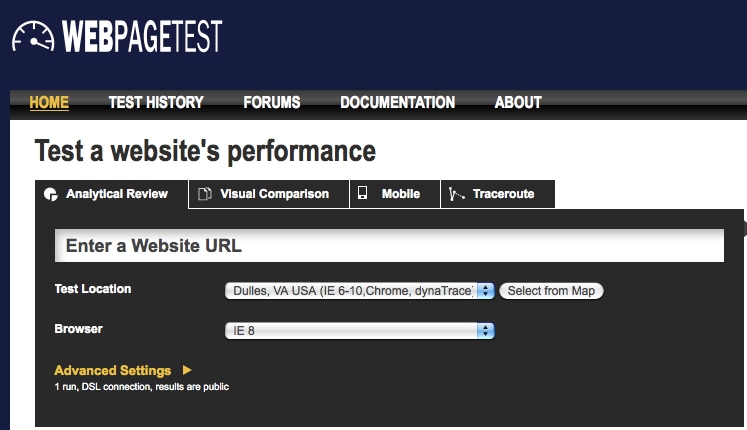The width and height of the screenshot is (747, 430).
Task: Click the Select from Map button
Action: (x=551, y=290)
